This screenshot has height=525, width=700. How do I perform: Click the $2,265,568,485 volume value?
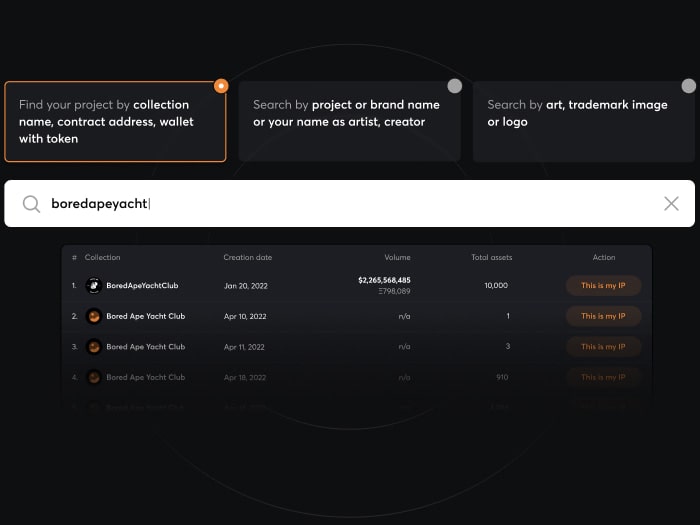(384, 280)
